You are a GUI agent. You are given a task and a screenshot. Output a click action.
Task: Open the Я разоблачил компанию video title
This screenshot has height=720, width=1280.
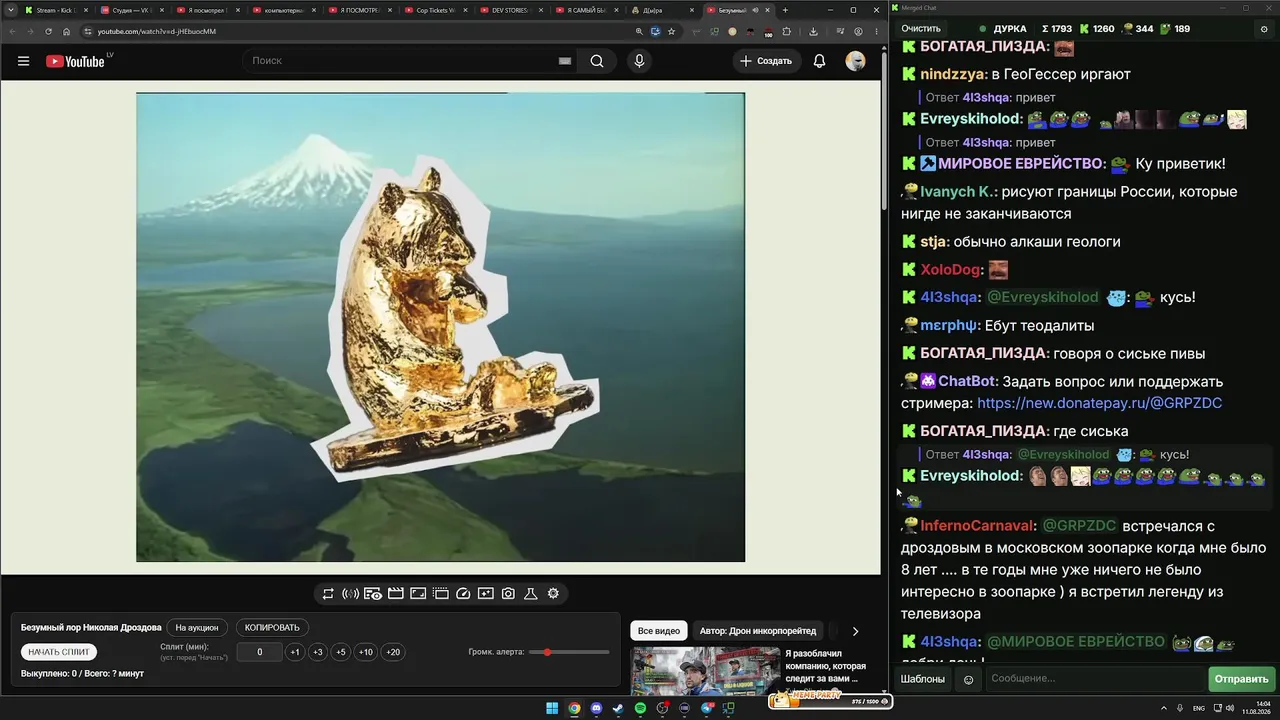pos(826,665)
